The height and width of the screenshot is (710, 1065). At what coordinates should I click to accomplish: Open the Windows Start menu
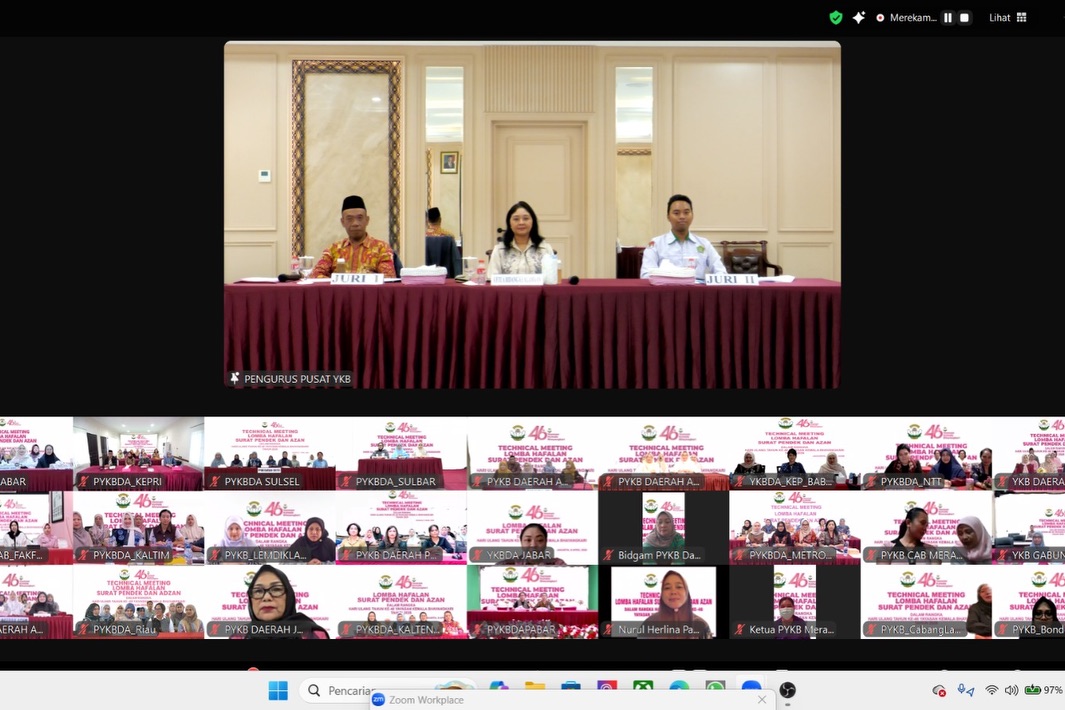pyautogui.click(x=278, y=690)
